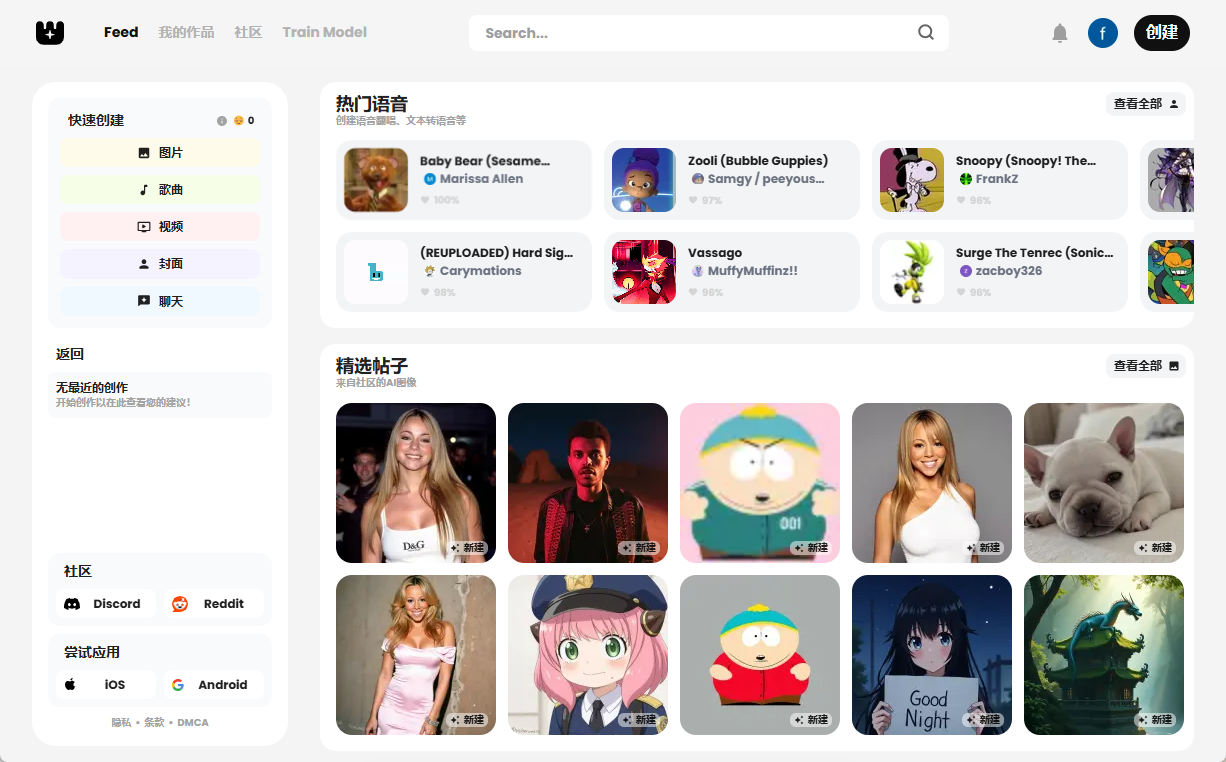Screen dimensions: 1226x762
Task: Open Baby Bear (Sesame...) voice card
Action: coord(464,180)
